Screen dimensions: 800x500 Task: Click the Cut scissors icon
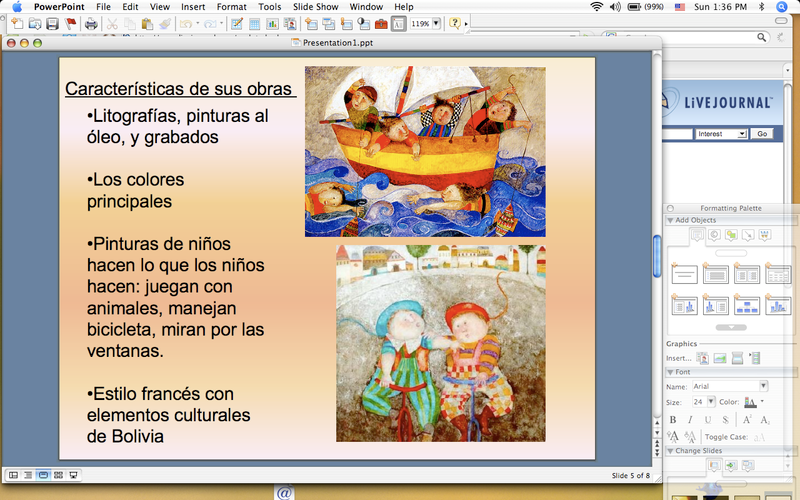(x=112, y=23)
